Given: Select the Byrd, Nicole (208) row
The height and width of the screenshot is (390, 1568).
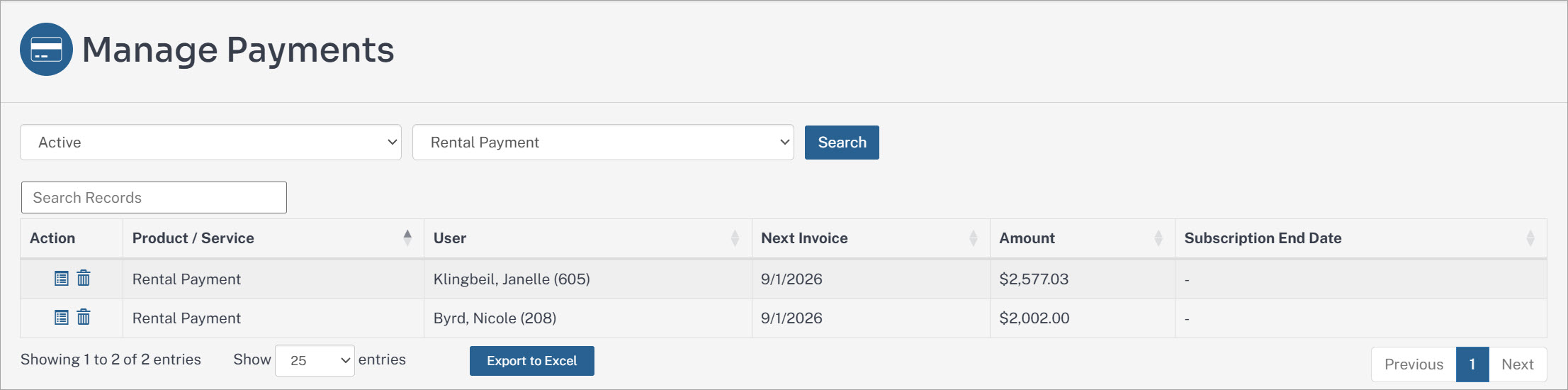Looking at the screenshot, I should pos(783,318).
